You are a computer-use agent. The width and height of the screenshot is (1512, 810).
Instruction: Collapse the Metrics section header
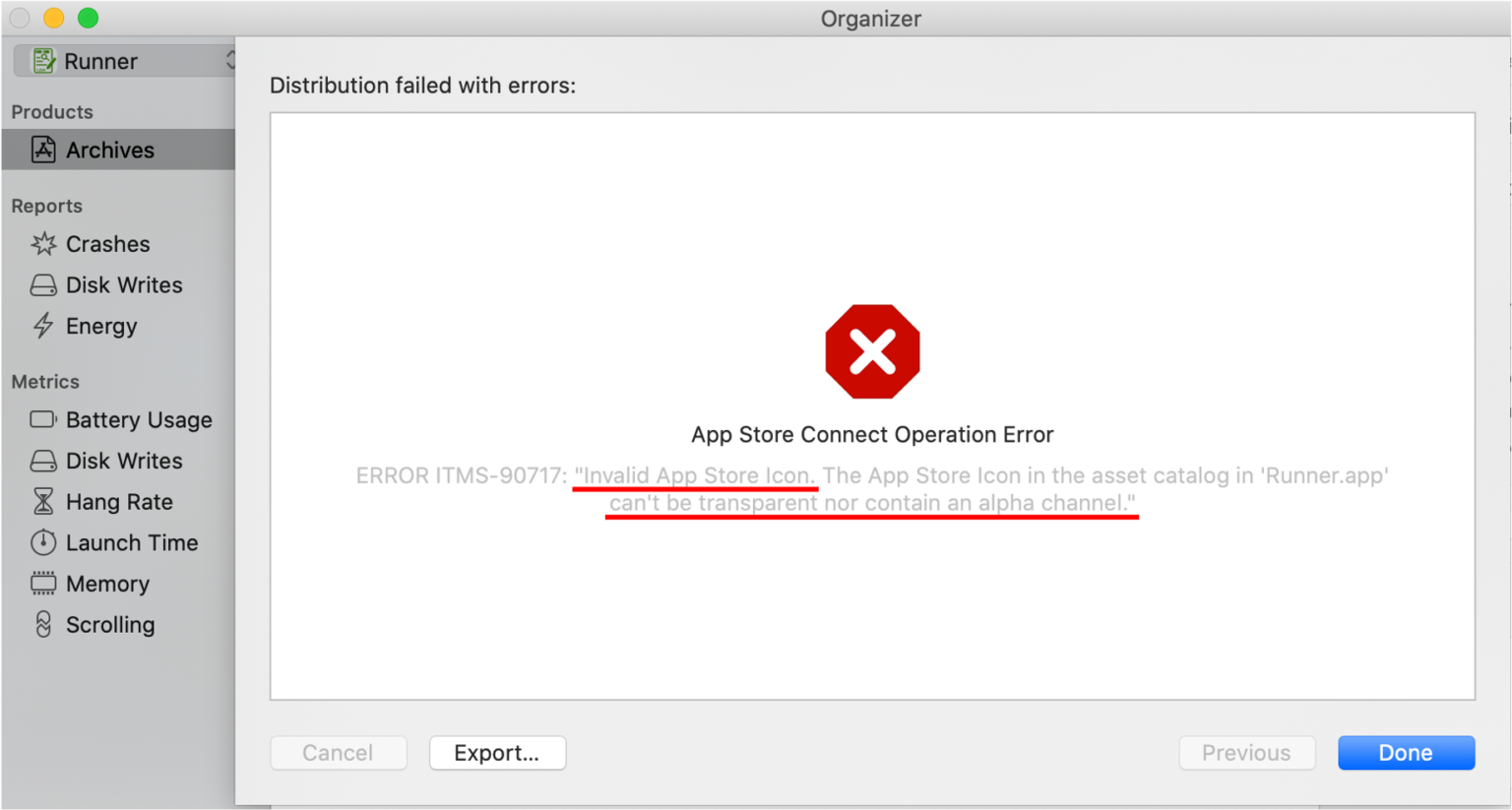click(x=45, y=382)
